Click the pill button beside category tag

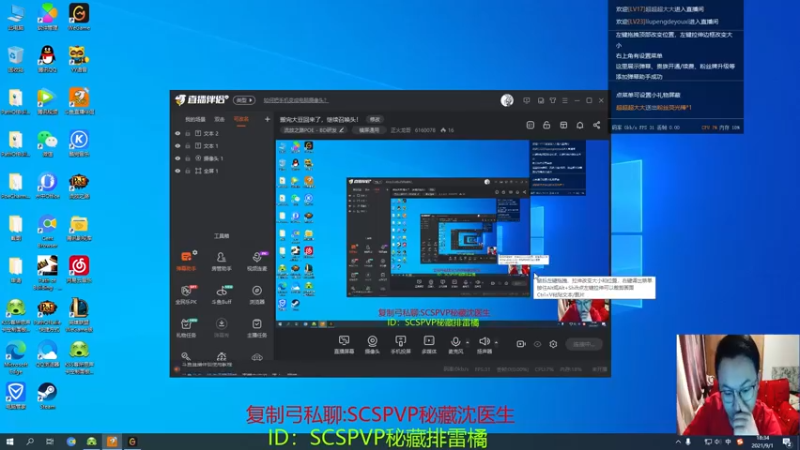[369, 130]
